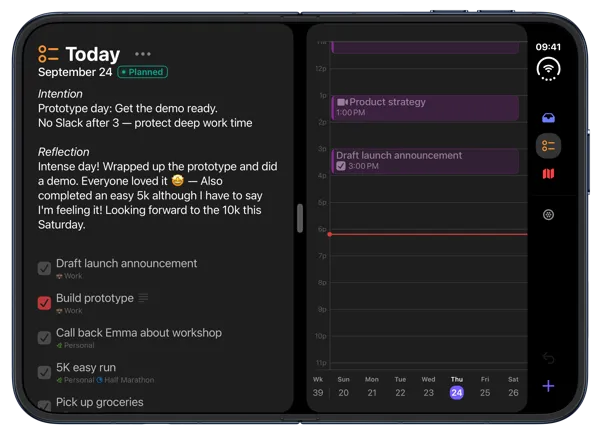Image resolution: width=600 pixels, height=436 pixels.
Task: Click the 7p hour slot in calendar
Action: pos(428,269)
